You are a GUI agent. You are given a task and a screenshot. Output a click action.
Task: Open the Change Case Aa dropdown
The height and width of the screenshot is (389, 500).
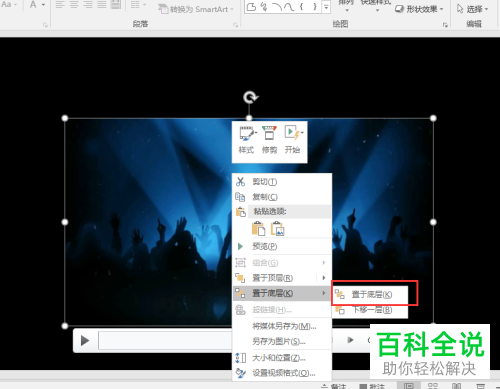coord(9,4)
